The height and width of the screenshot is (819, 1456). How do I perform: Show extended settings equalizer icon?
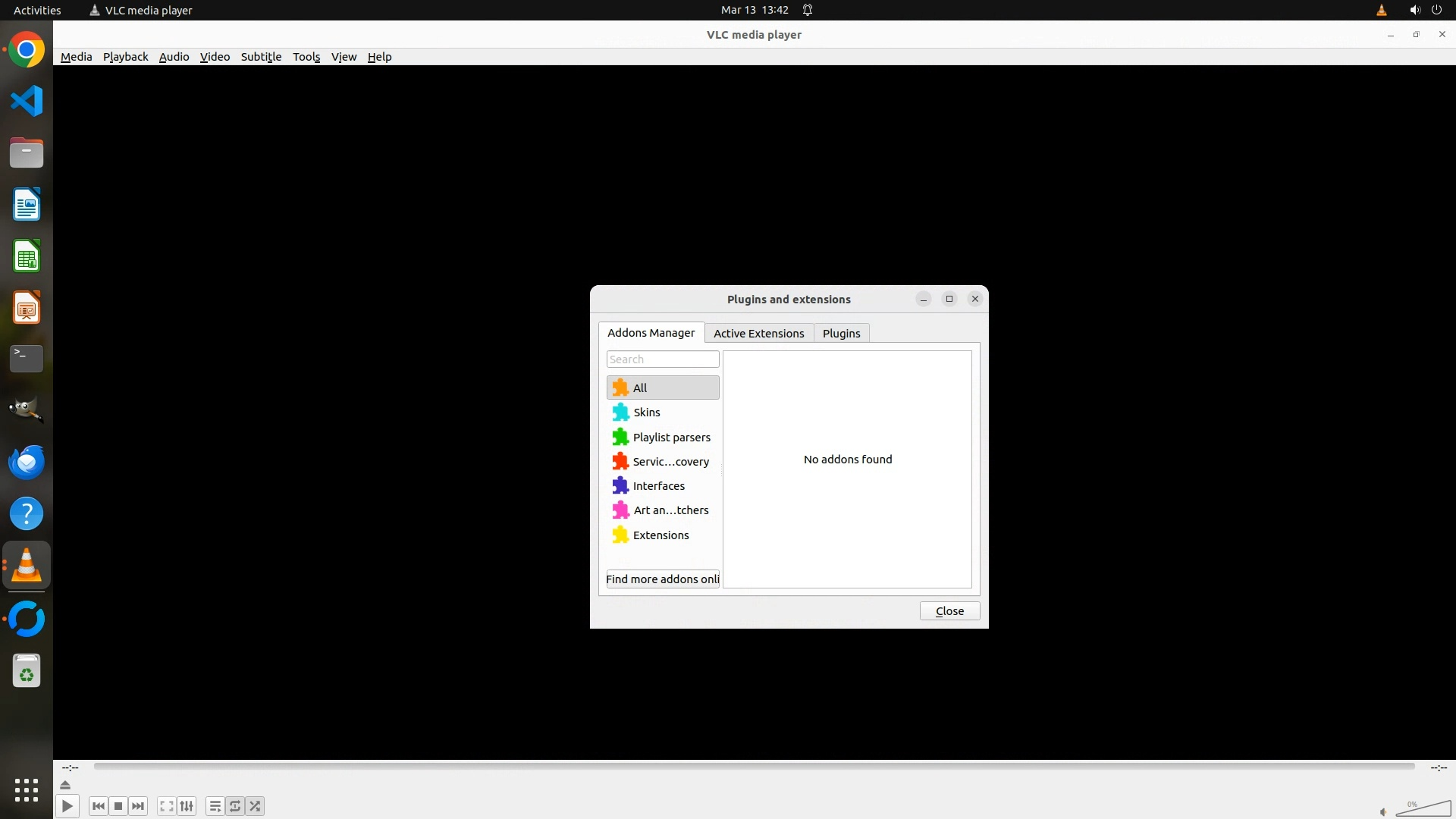pyautogui.click(x=187, y=806)
